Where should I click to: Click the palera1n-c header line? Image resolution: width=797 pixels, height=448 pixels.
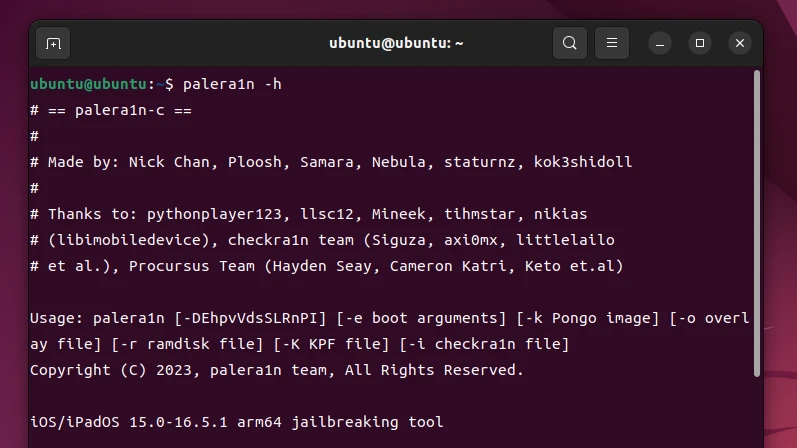(118, 110)
